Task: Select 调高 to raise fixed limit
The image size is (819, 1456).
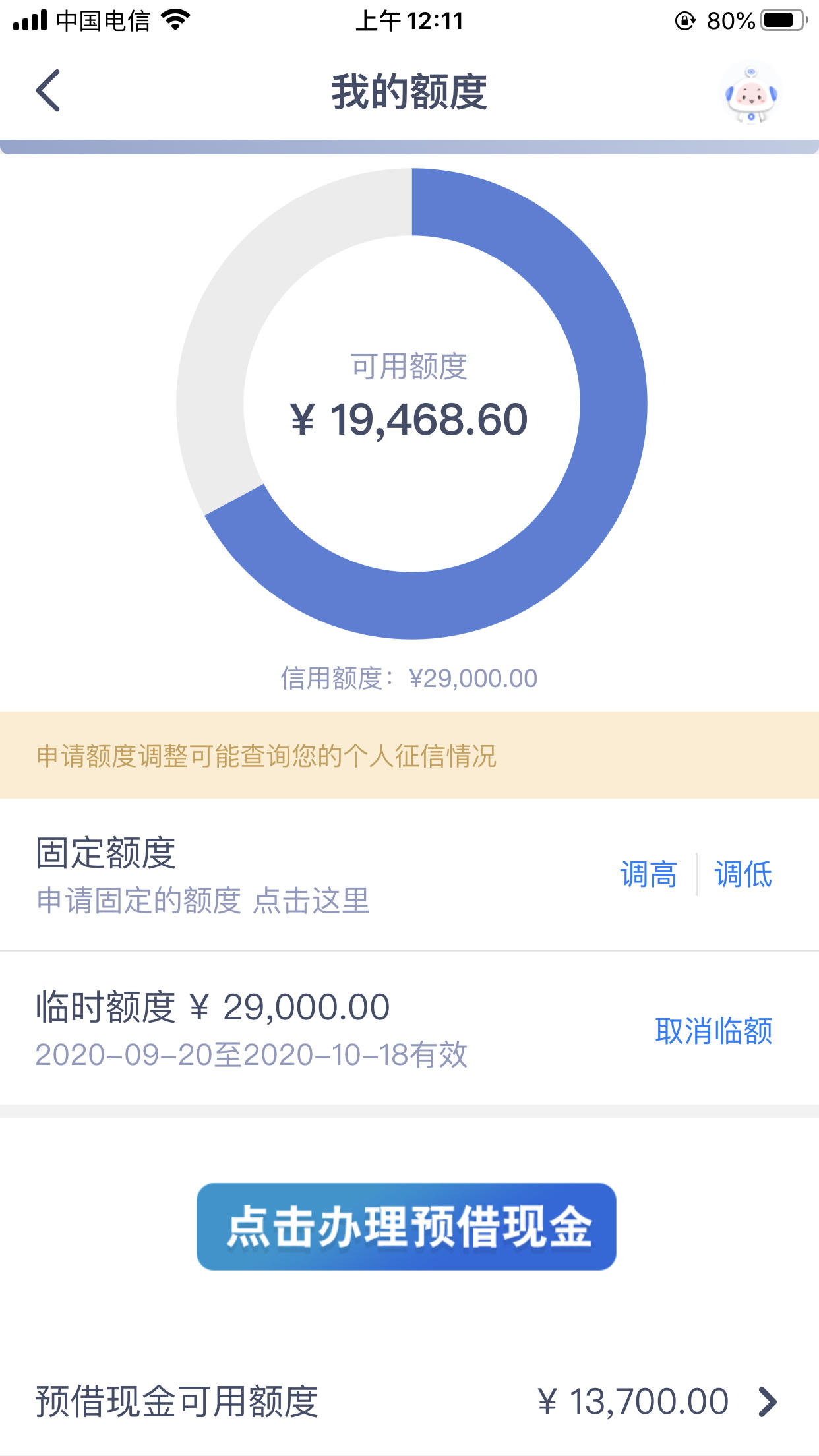Action: click(649, 874)
